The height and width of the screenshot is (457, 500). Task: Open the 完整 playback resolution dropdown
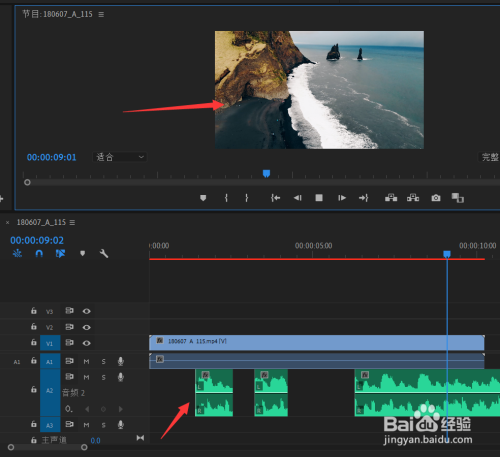[x=489, y=157]
